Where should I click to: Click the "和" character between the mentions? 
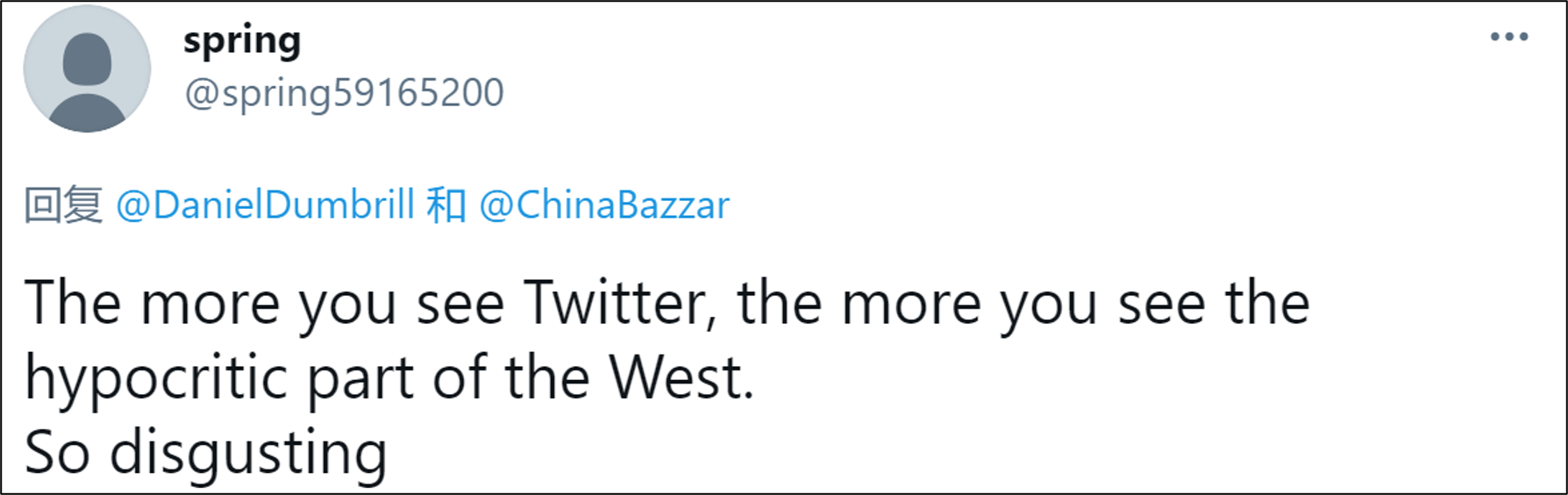446,205
